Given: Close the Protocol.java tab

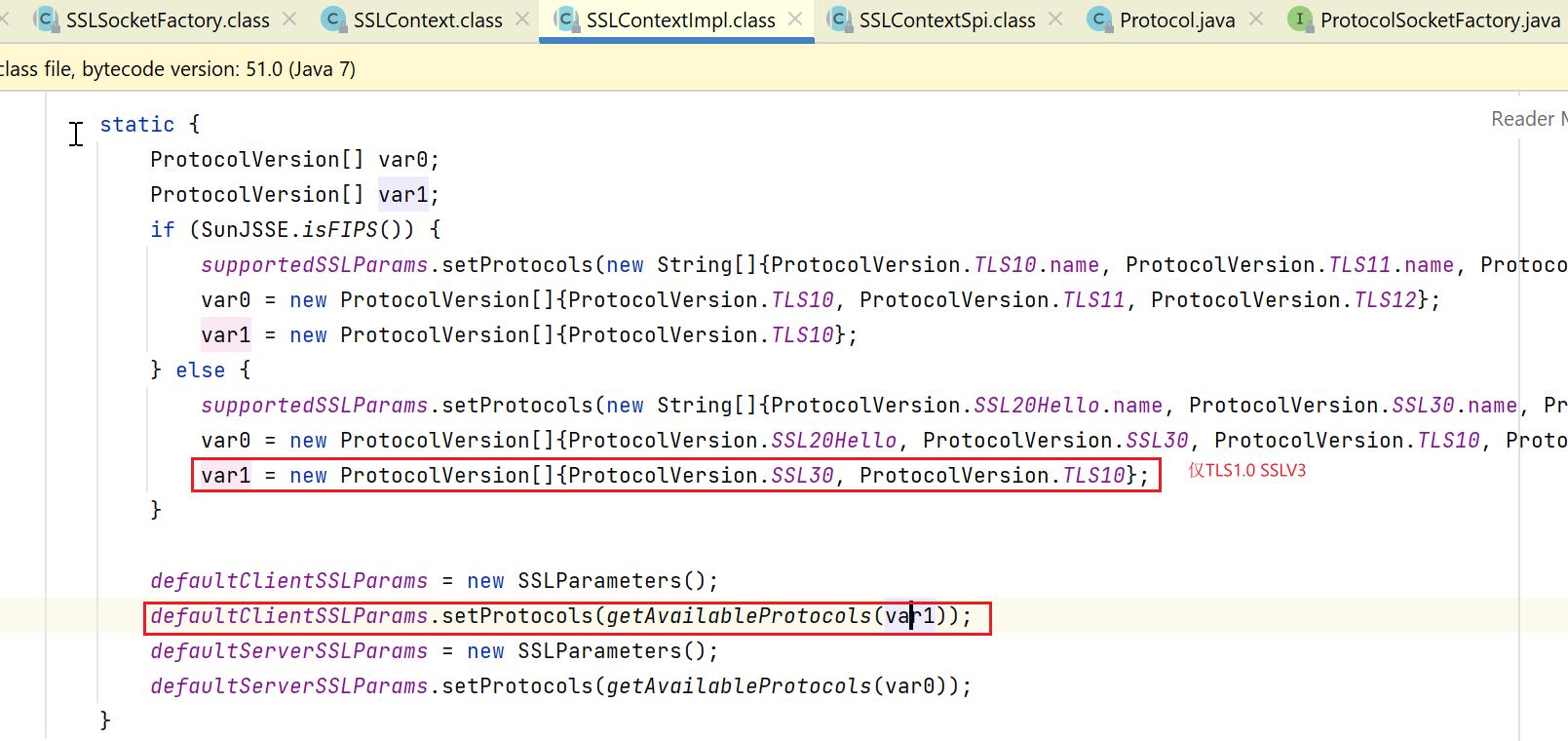Looking at the screenshot, I should point(1256,19).
